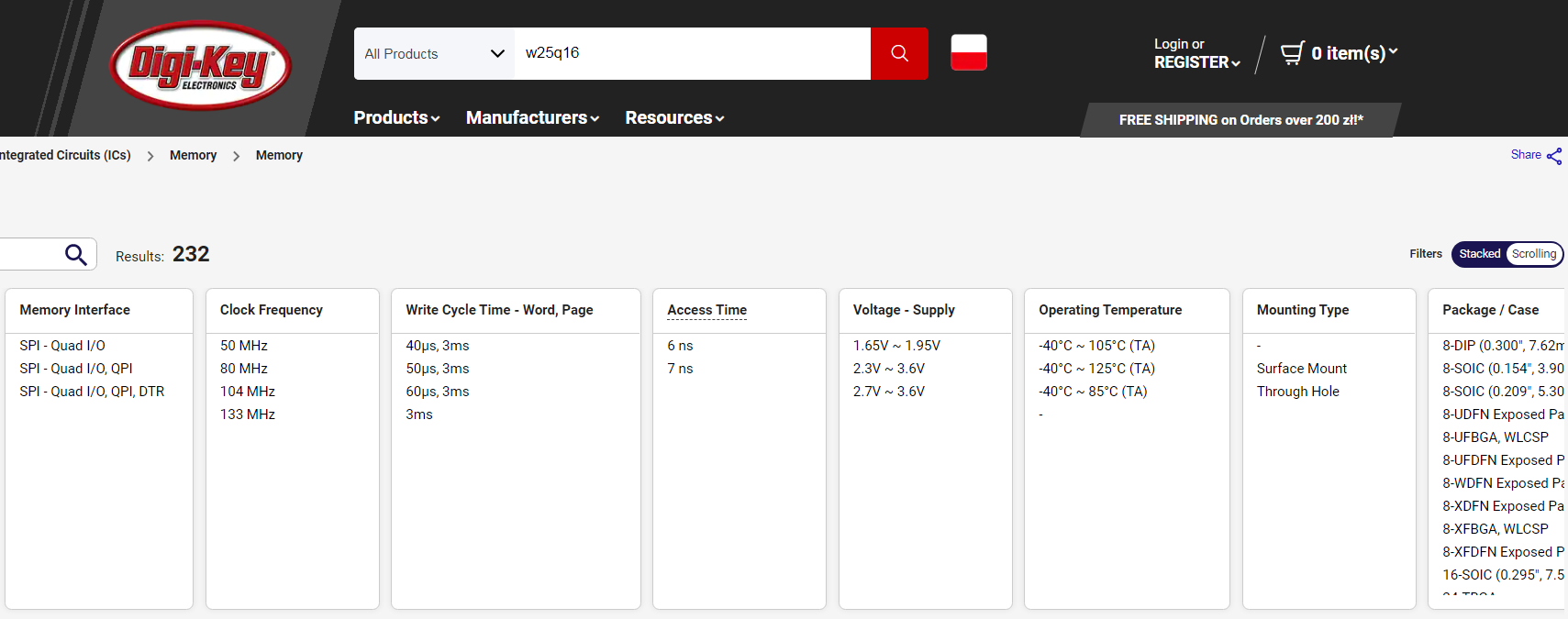Switch filters to Stacked view

(x=1479, y=254)
